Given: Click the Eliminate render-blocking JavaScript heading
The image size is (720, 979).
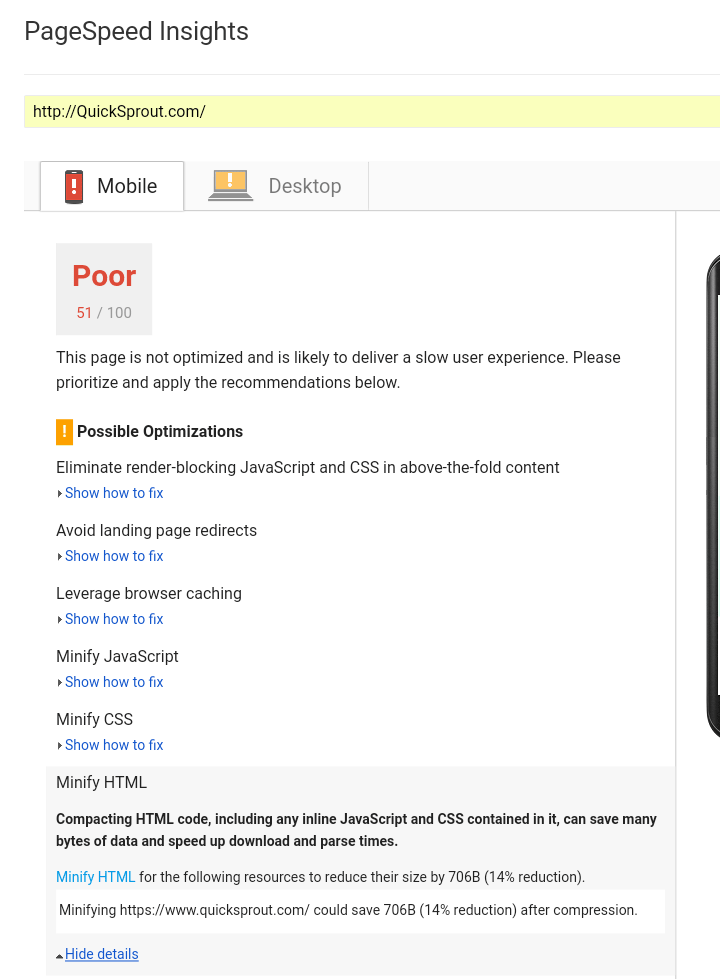Looking at the screenshot, I should (307, 467).
